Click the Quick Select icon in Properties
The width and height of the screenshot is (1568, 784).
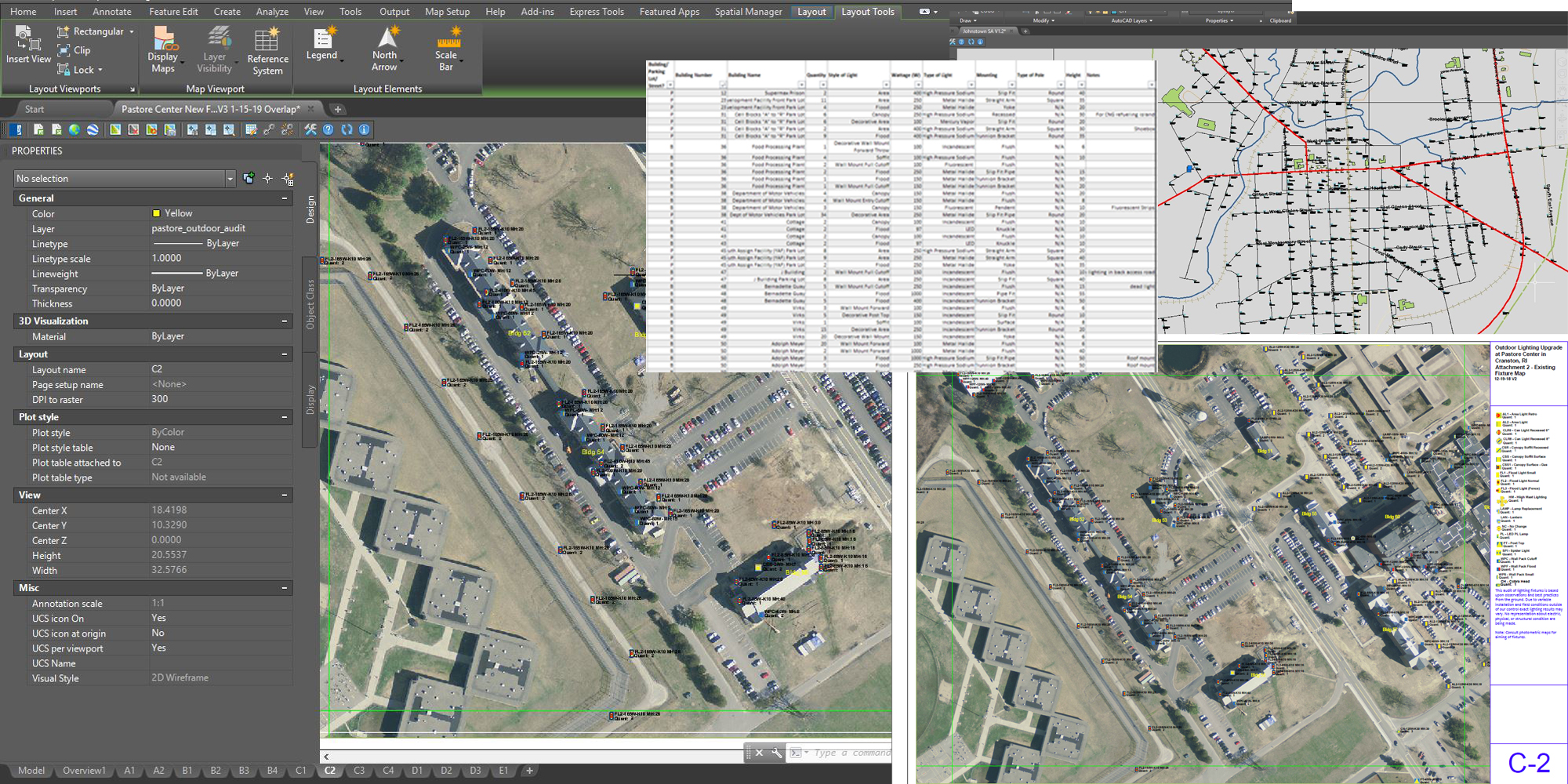[x=288, y=179]
